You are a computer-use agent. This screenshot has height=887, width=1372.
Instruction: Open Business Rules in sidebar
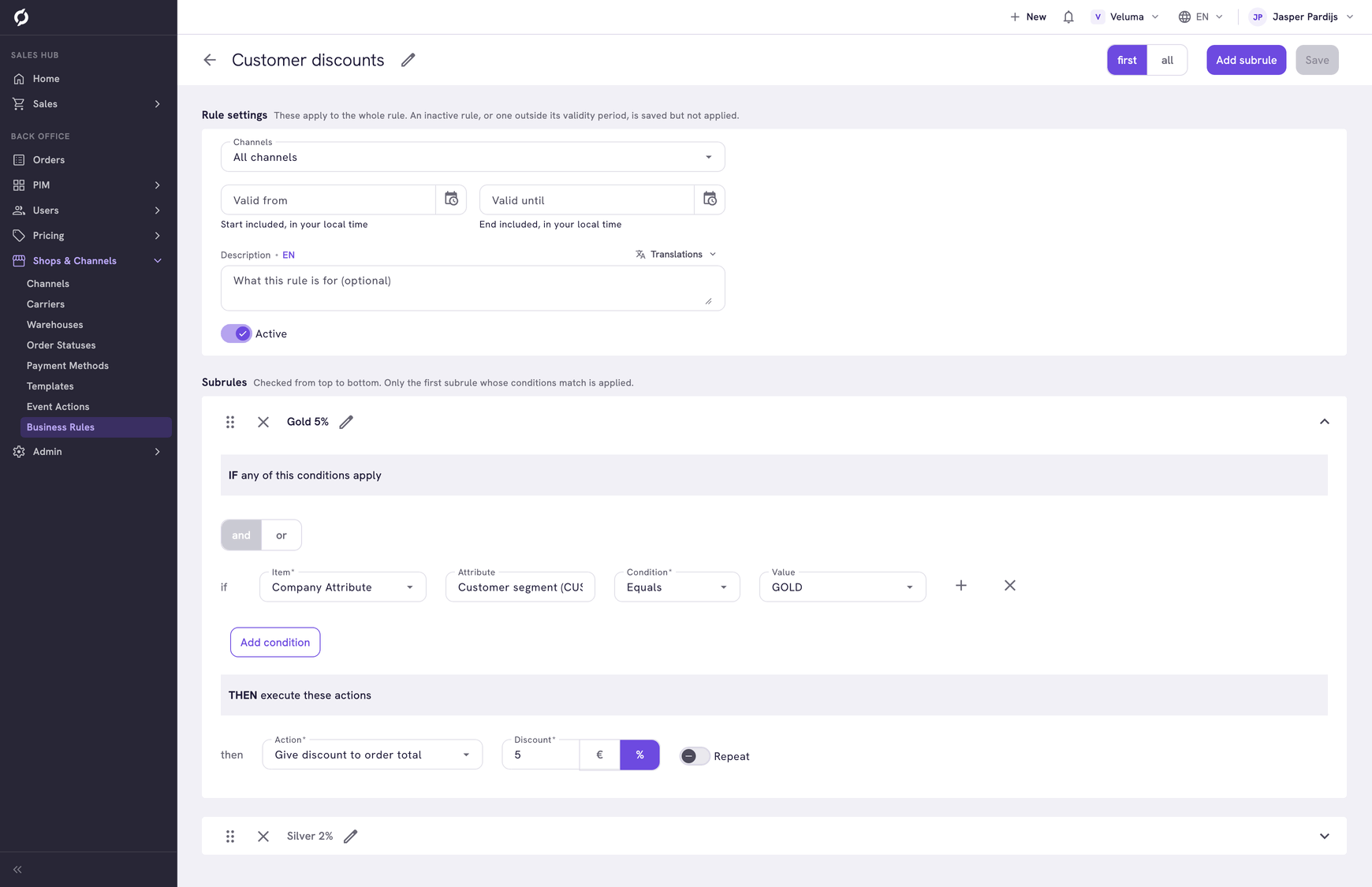click(x=96, y=427)
